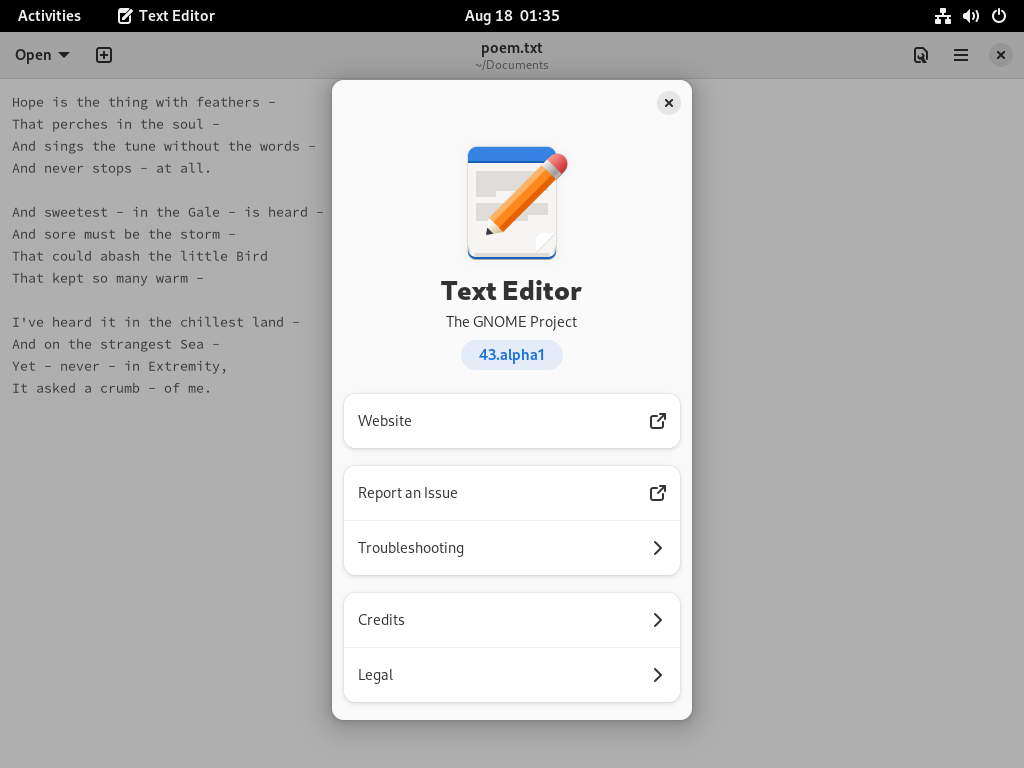Expand the Troubleshooting section

[x=511, y=548]
